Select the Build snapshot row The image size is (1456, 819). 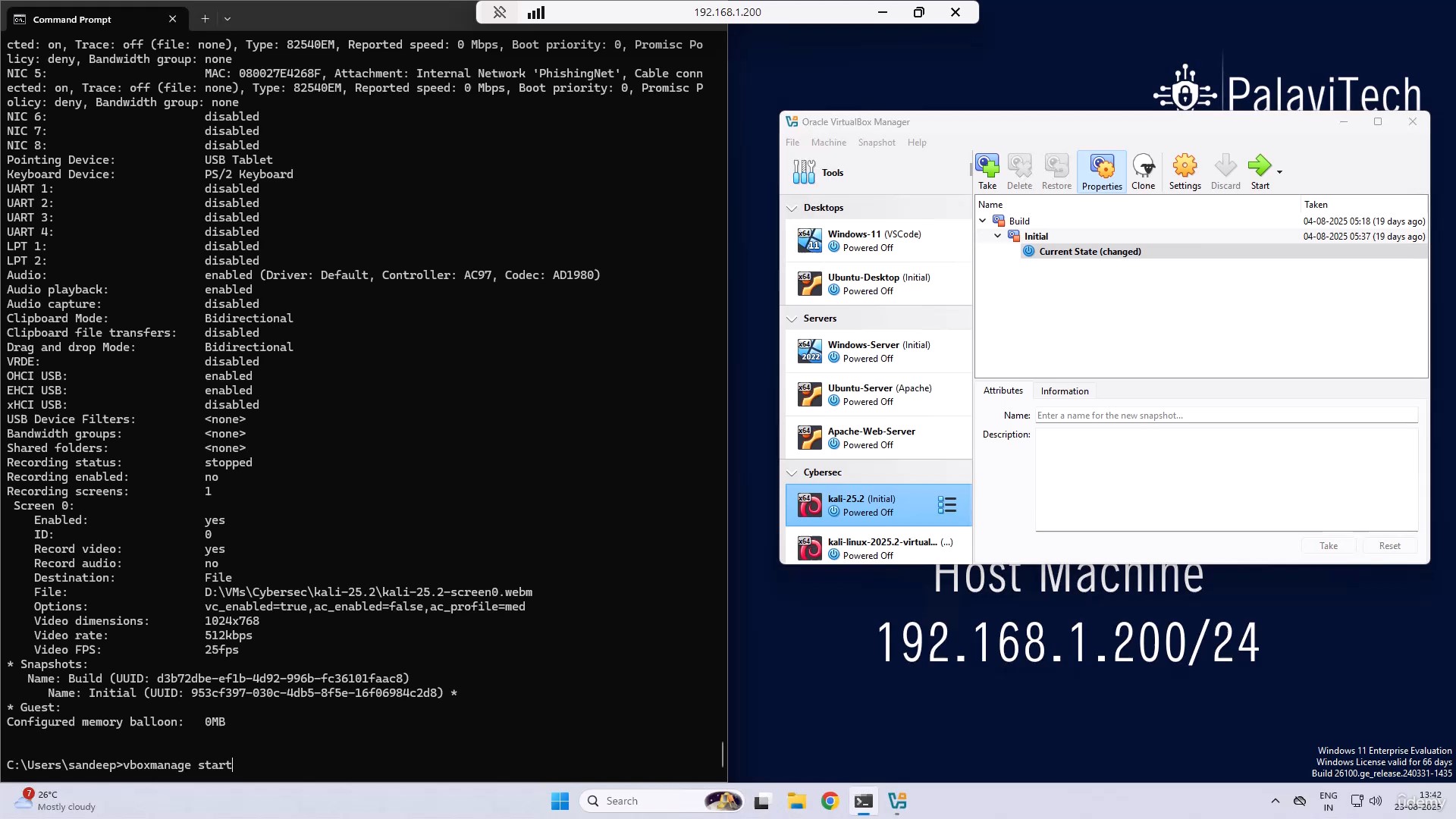point(1201,221)
